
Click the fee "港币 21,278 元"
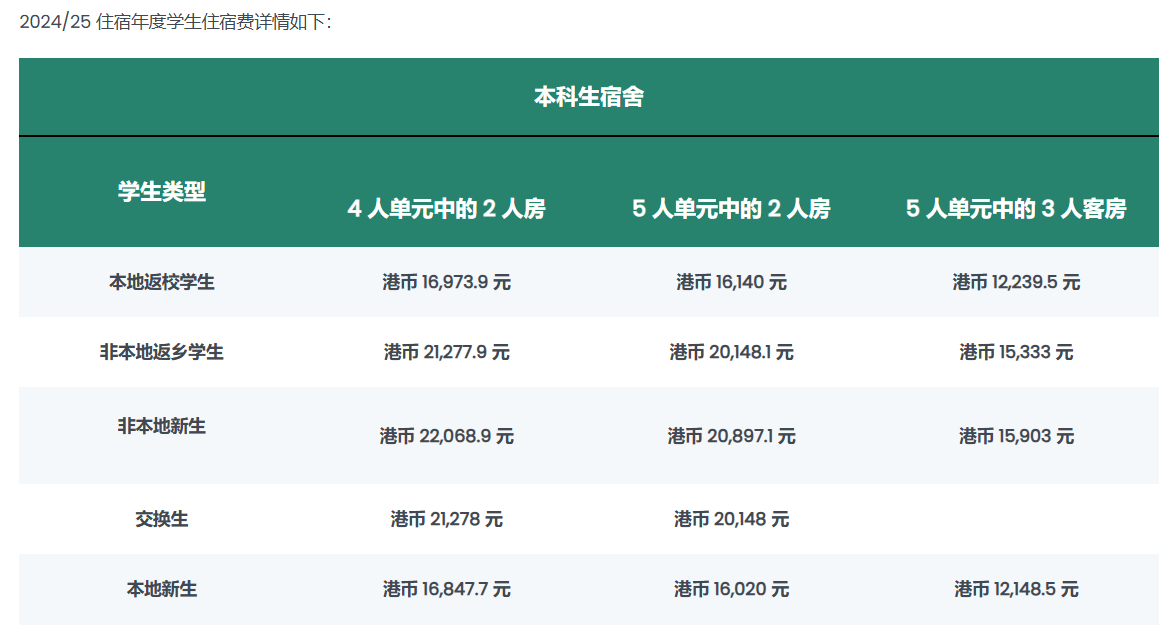click(x=446, y=519)
